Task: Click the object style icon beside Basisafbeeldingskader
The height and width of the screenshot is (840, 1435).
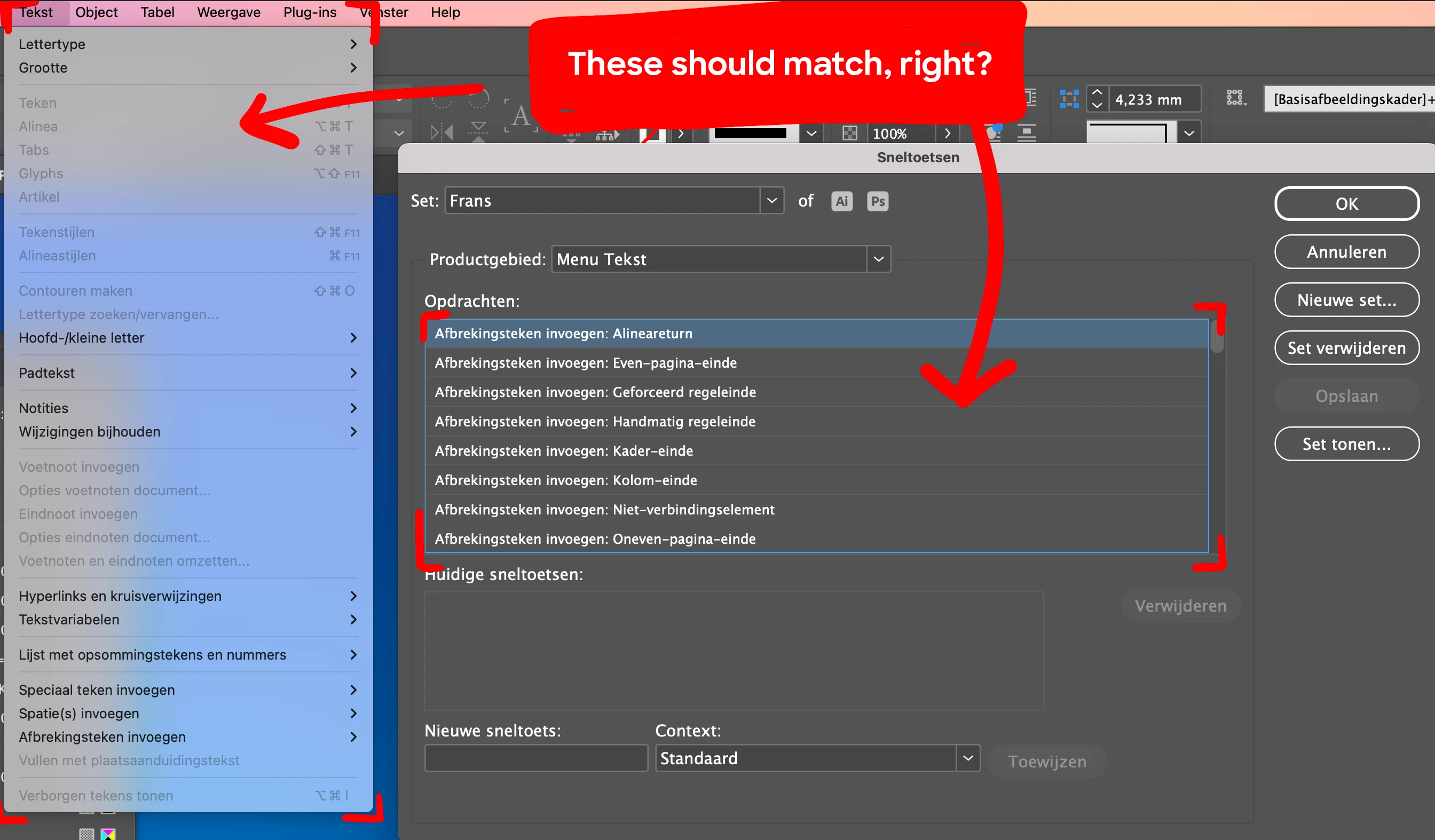Action: pos(1236,98)
